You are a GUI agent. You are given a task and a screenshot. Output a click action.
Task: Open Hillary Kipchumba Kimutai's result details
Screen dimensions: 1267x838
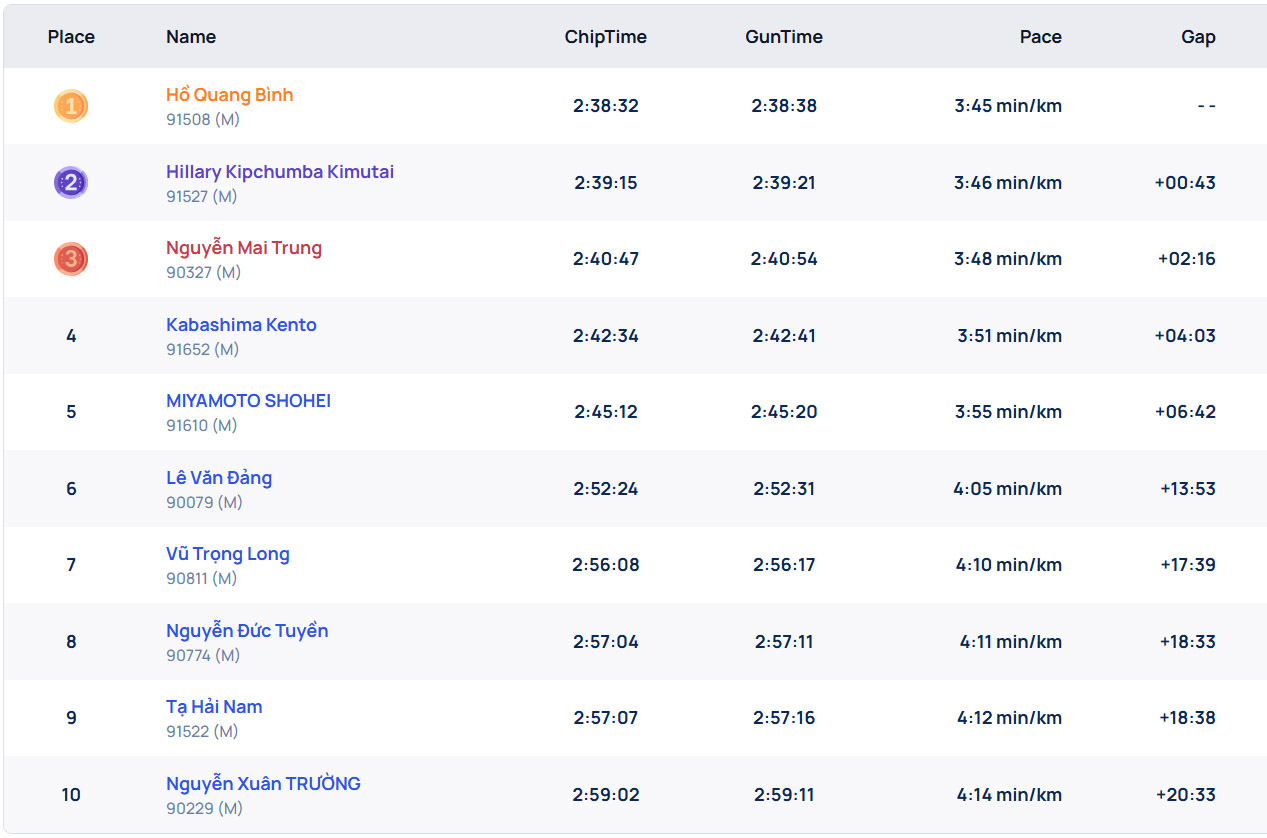coord(280,172)
